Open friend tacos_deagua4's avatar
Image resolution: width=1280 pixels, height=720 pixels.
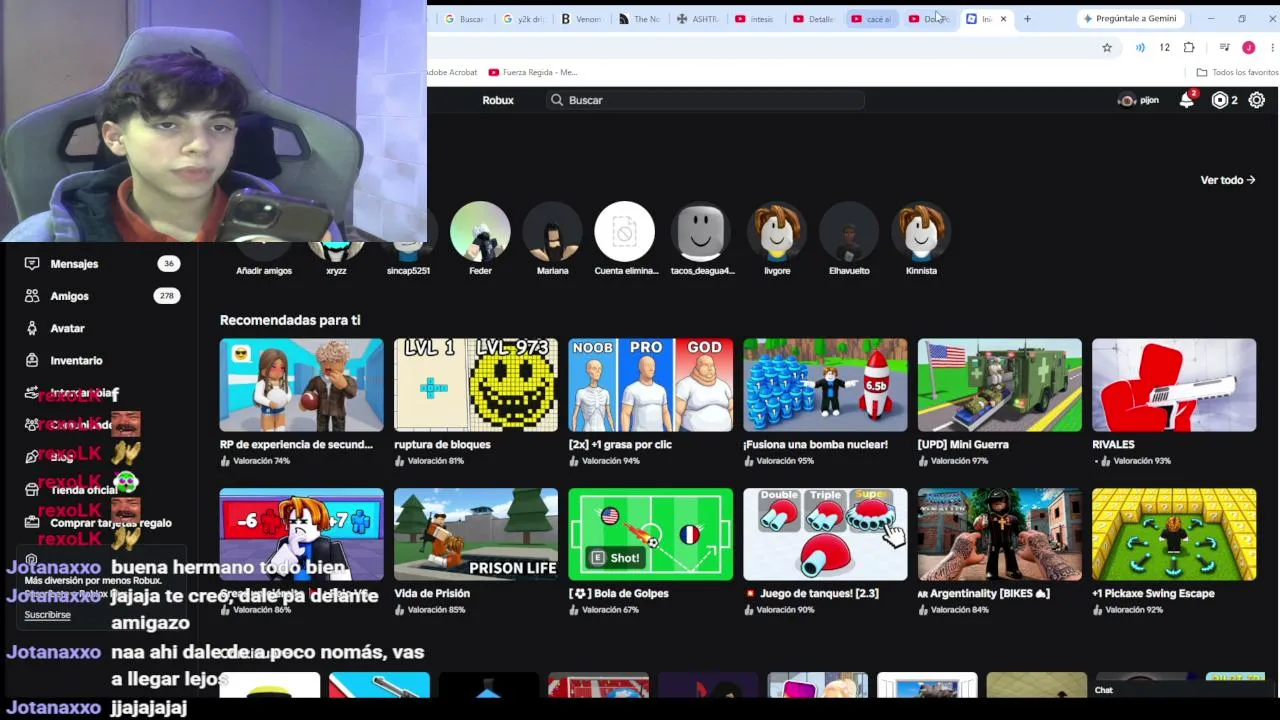(701, 232)
